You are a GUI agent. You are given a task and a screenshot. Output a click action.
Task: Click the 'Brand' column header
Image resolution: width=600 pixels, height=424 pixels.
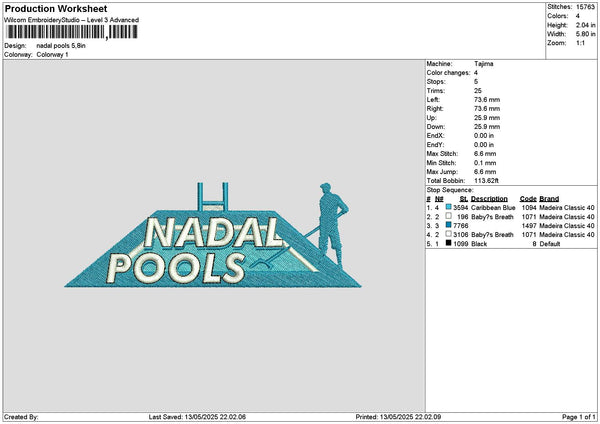click(549, 199)
